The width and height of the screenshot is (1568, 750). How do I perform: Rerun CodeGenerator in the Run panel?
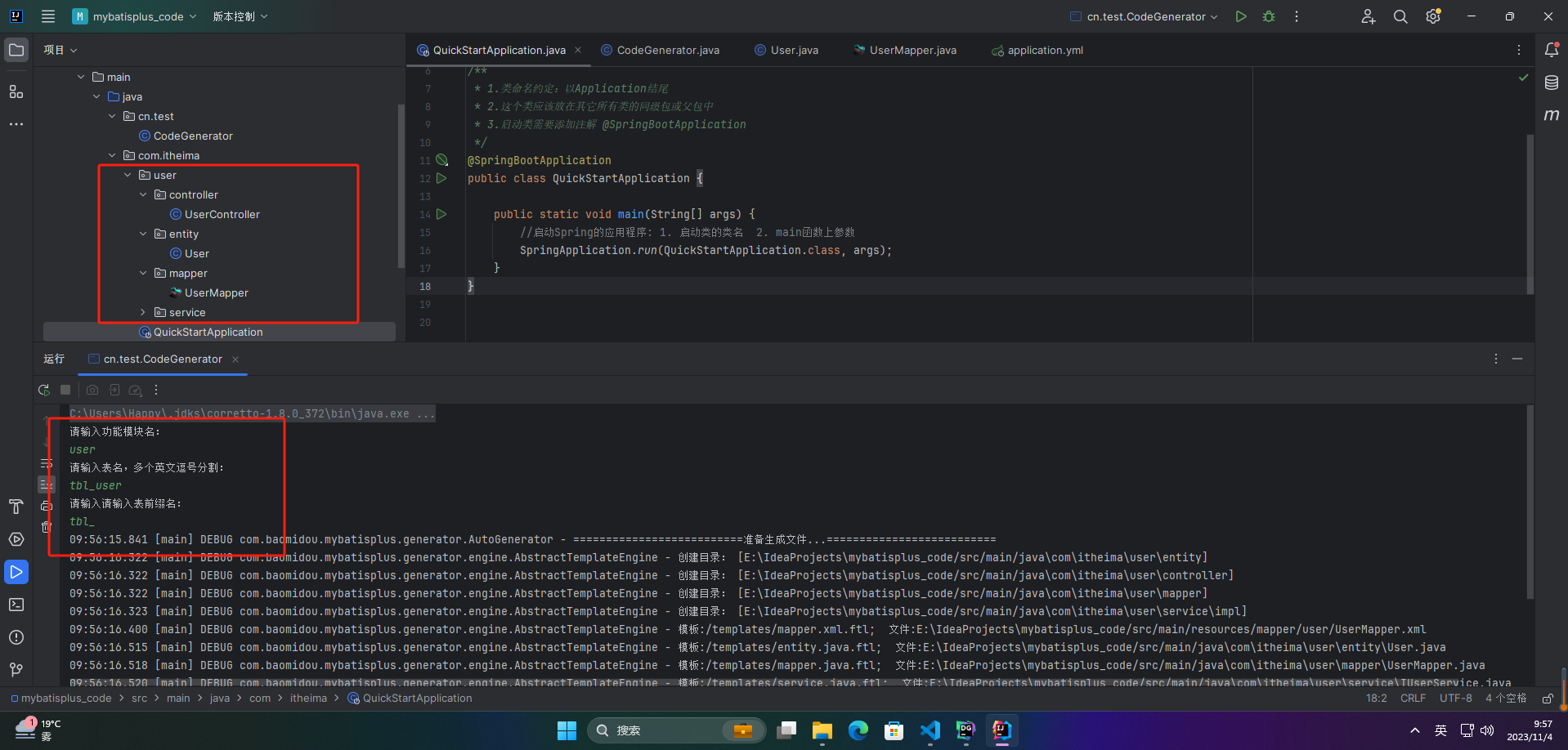(x=44, y=391)
